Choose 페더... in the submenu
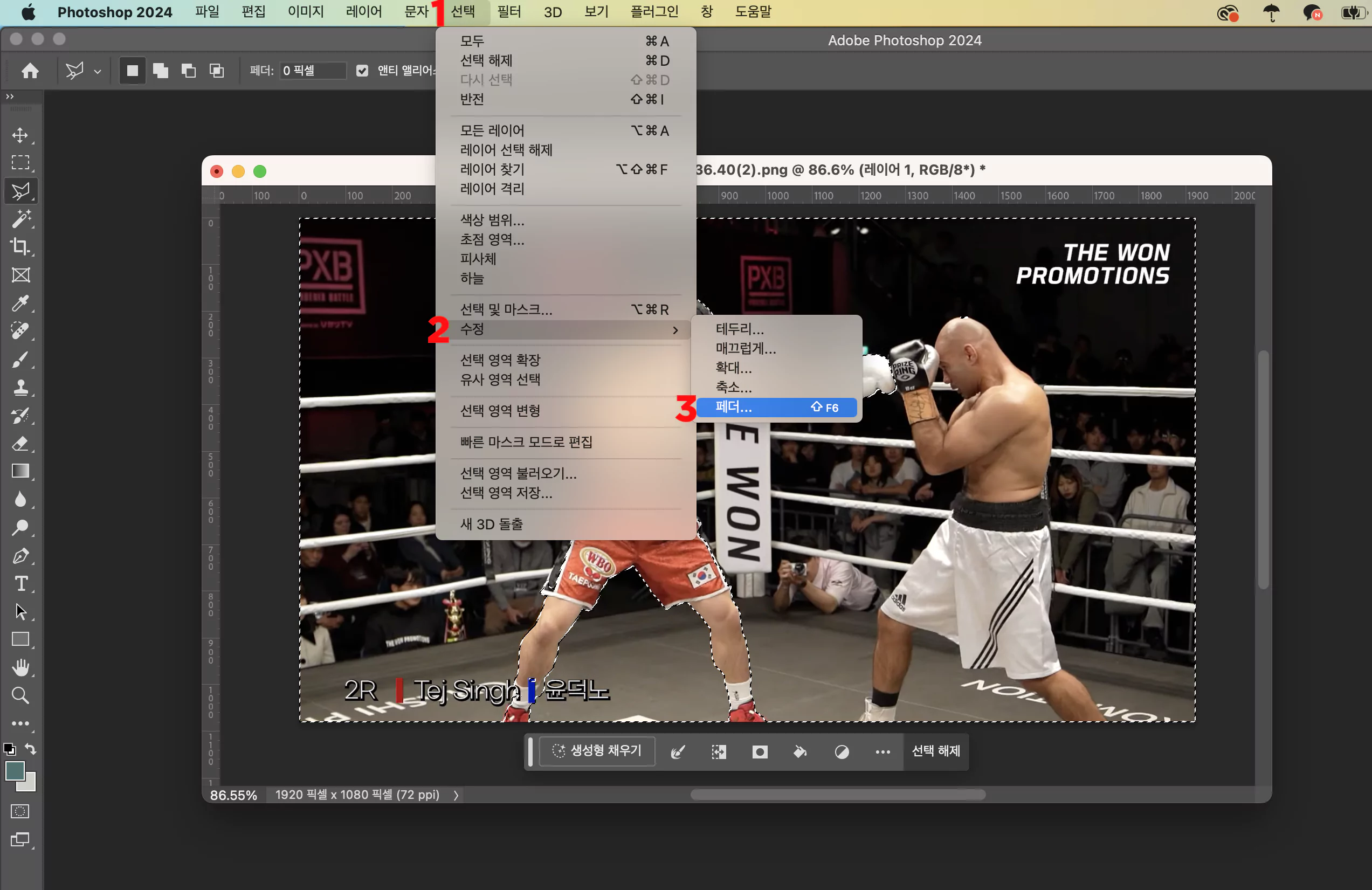Screen dimensions: 1372x890 (x=776, y=407)
